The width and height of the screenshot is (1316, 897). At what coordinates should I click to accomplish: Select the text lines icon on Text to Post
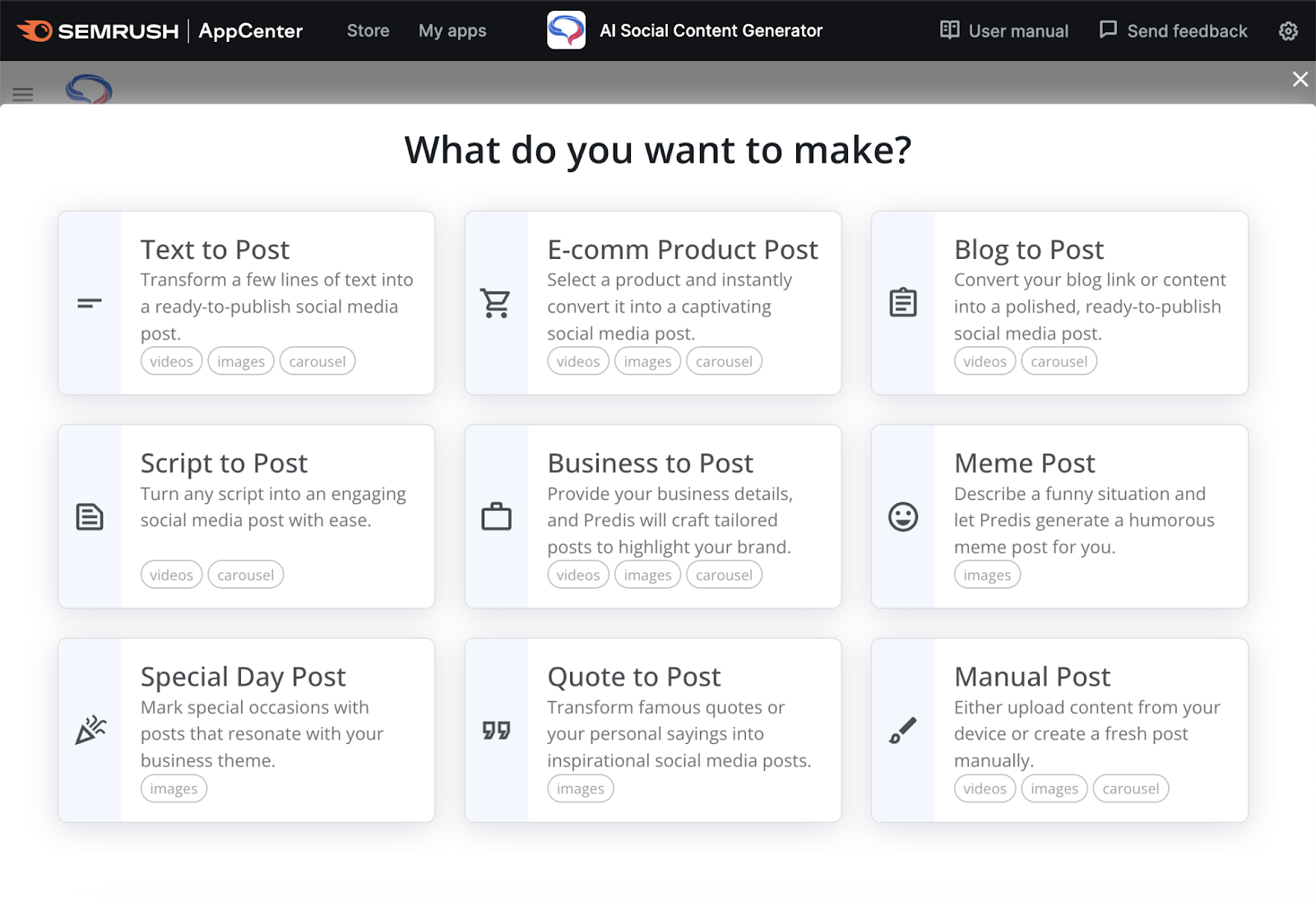pyautogui.click(x=87, y=303)
